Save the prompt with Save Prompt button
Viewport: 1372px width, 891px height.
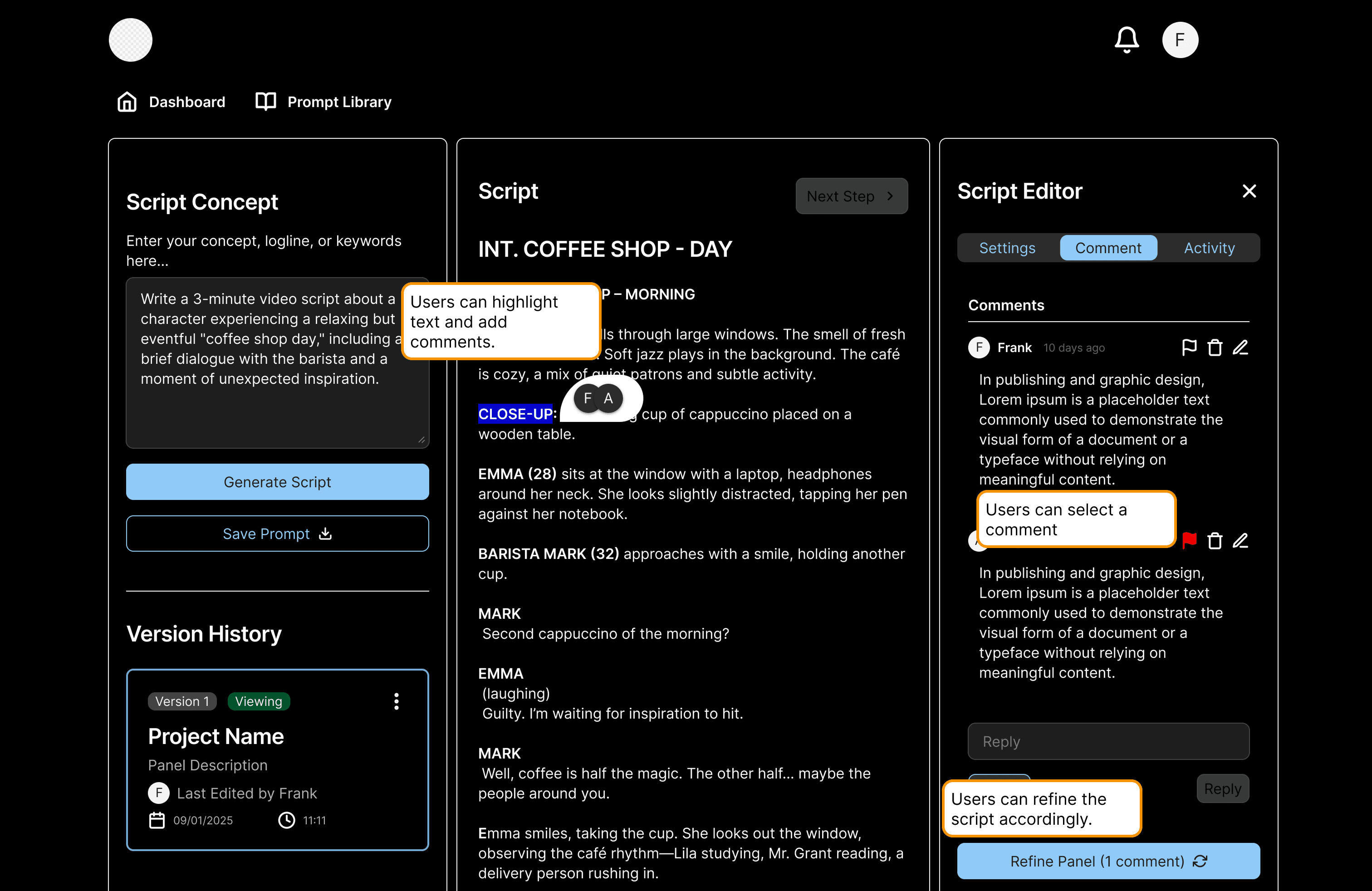pos(277,534)
